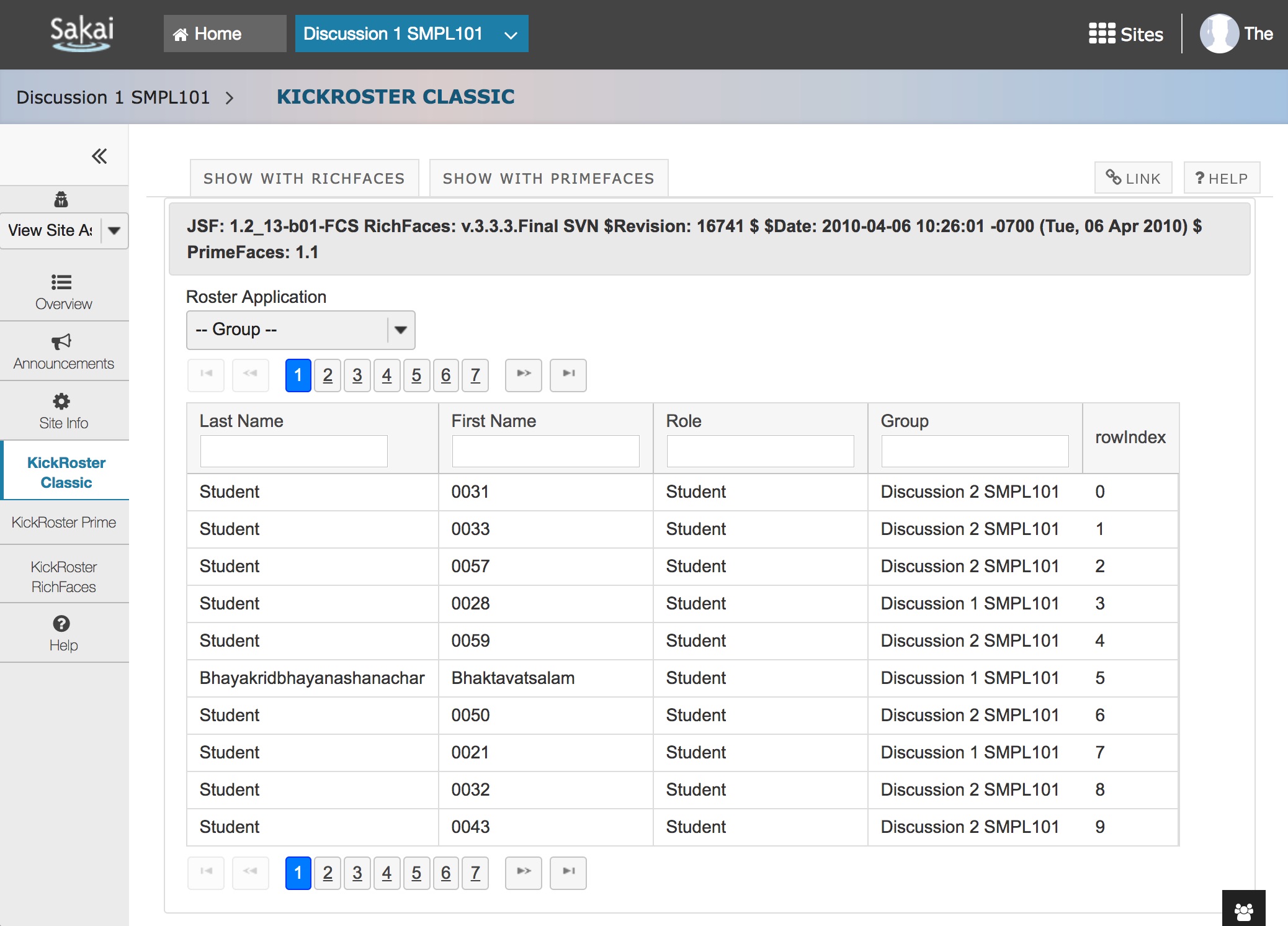The image size is (1288, 926).
Task: Open the Announcements megaphone tool
Action: (63, 351)
